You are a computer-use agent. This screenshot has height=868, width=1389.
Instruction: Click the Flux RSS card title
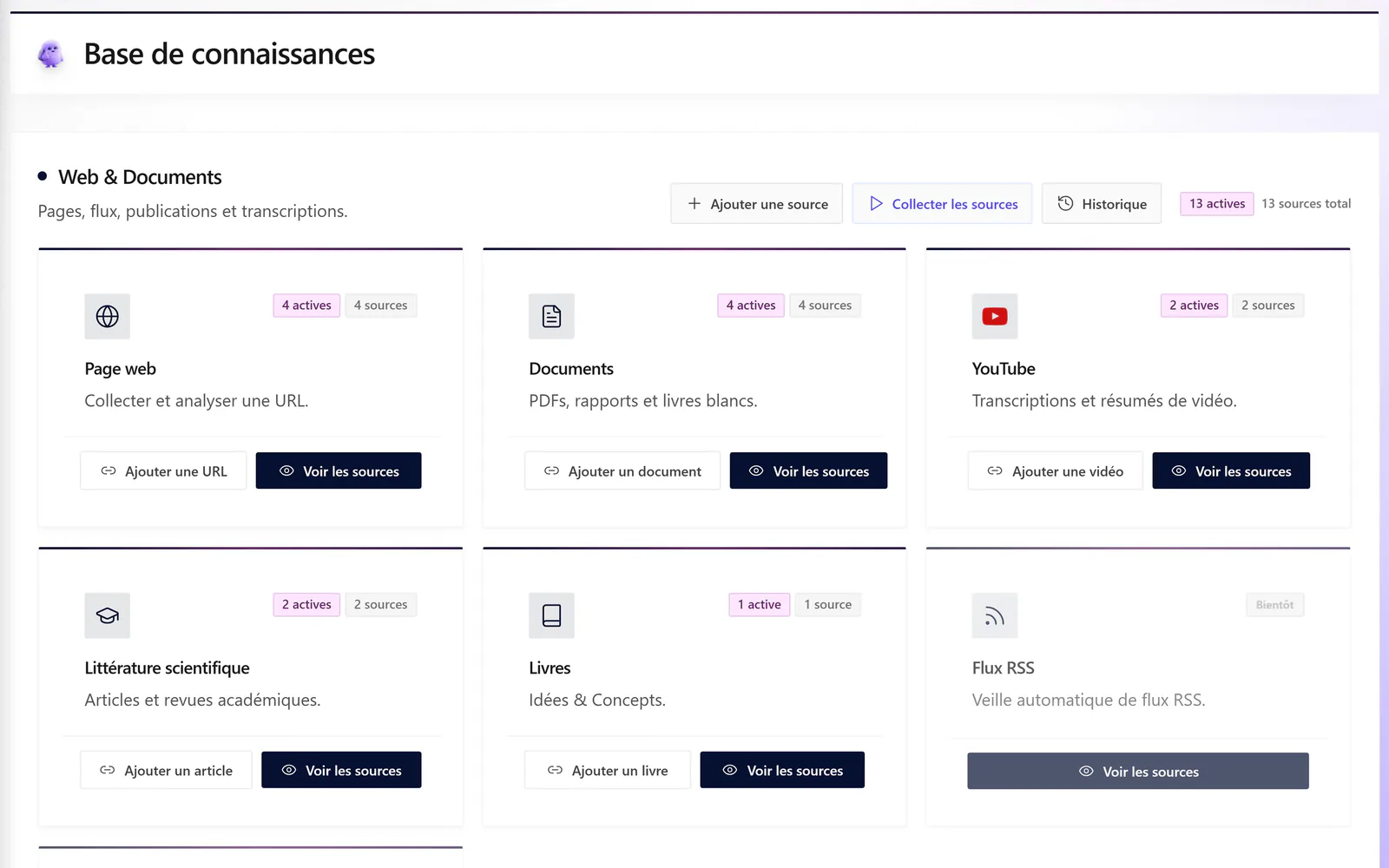click(1004, 668)
